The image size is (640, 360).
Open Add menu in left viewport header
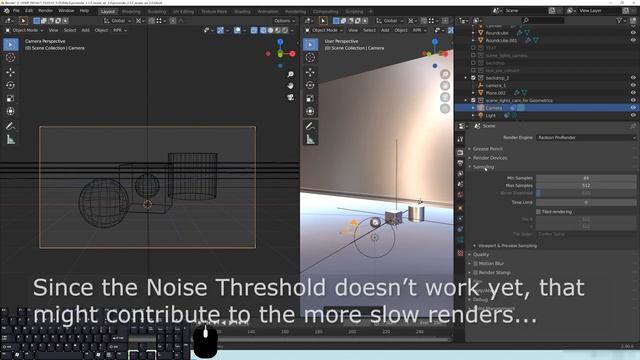pos(85,30)
